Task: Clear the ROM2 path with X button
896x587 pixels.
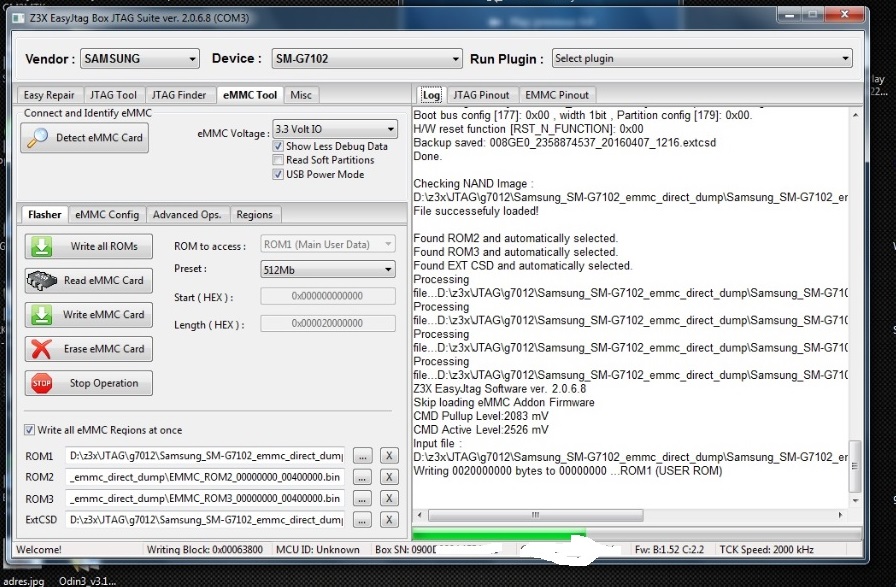Action: (389, 477)
